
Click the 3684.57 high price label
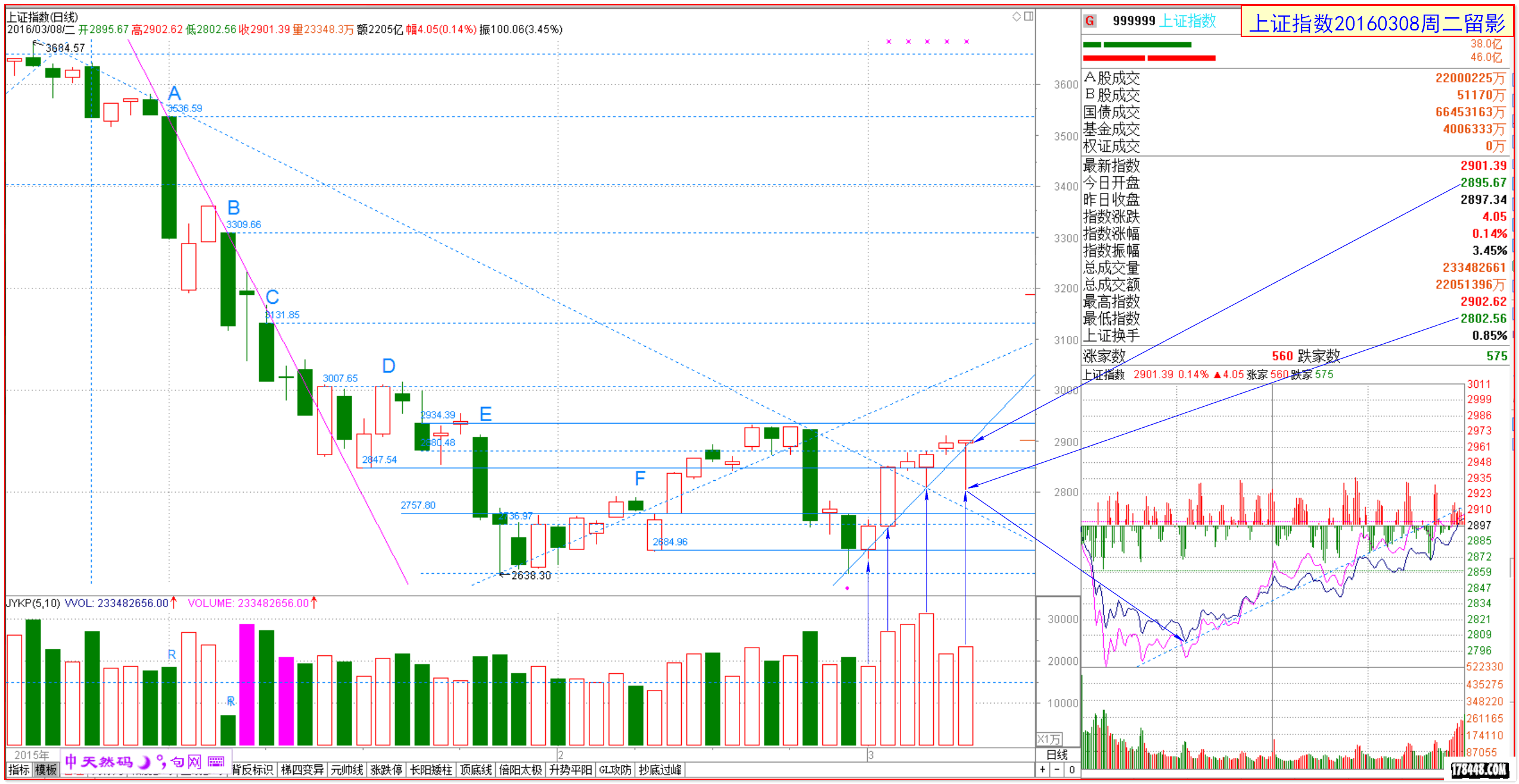click(x=65, y=48)
